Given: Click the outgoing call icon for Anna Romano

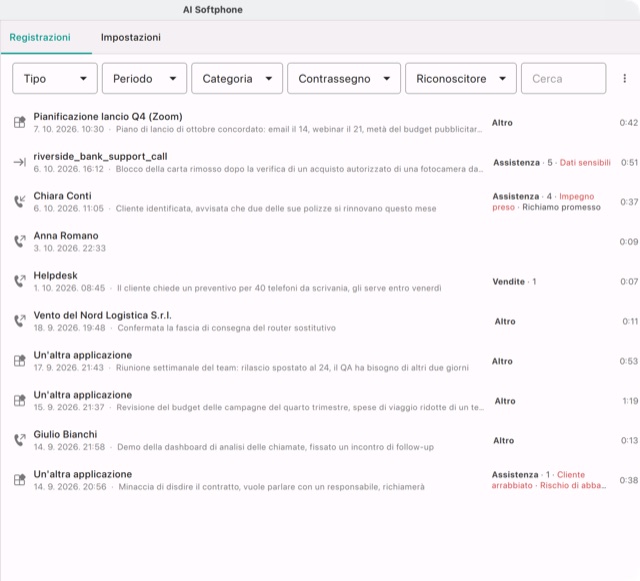Looking at the screenshot, I should point(20,241).
